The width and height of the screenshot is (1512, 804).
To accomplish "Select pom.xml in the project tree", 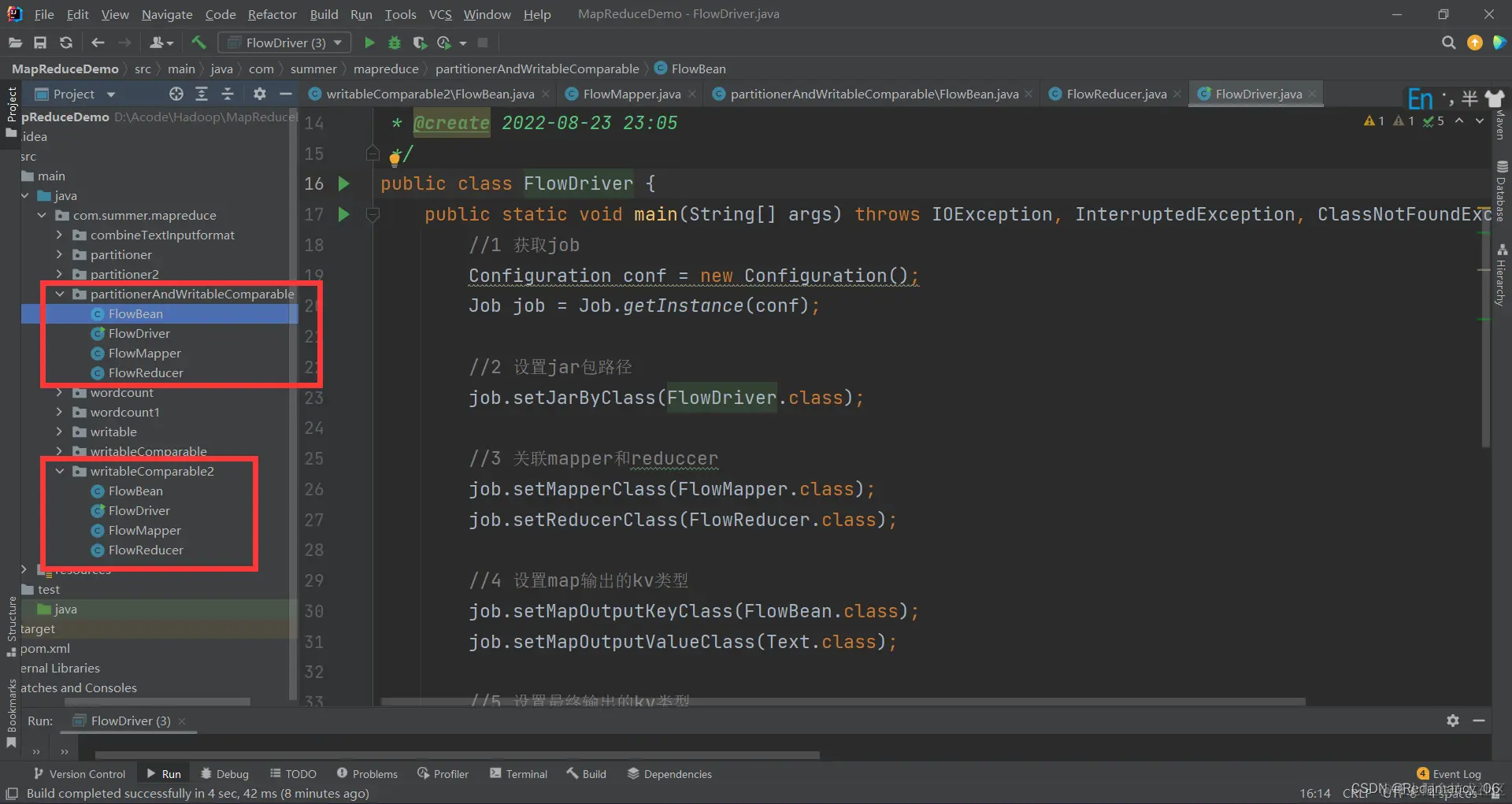I will pos(45,648).
